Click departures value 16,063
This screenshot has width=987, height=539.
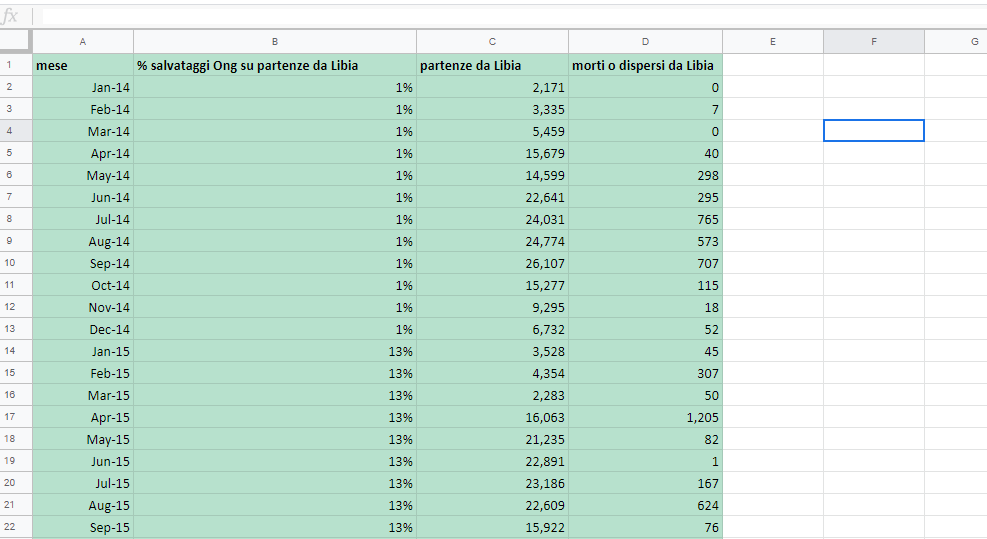coord(492,417)
